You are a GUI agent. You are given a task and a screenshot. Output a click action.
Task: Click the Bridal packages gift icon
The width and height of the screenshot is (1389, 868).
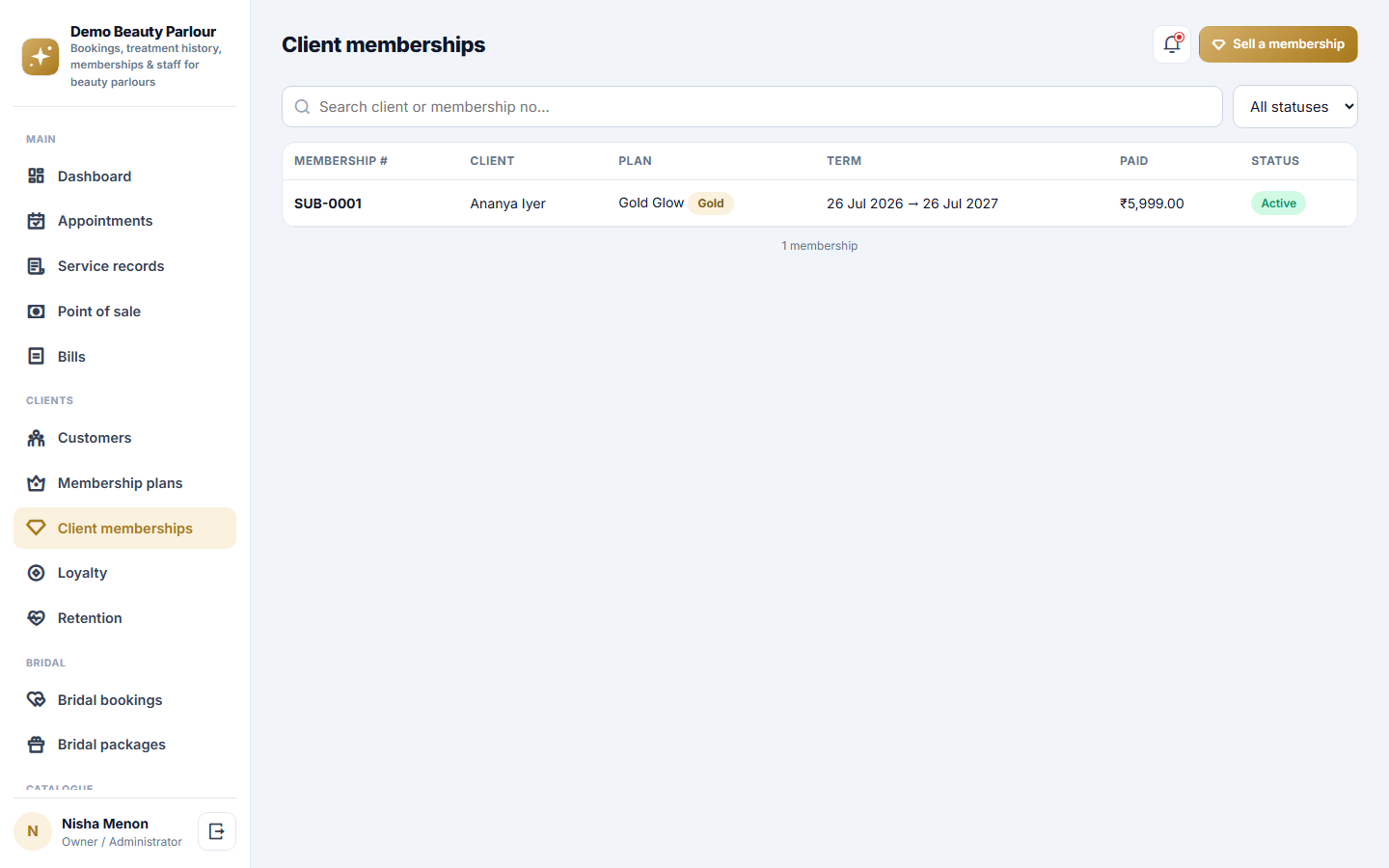[x=37, y=745]
